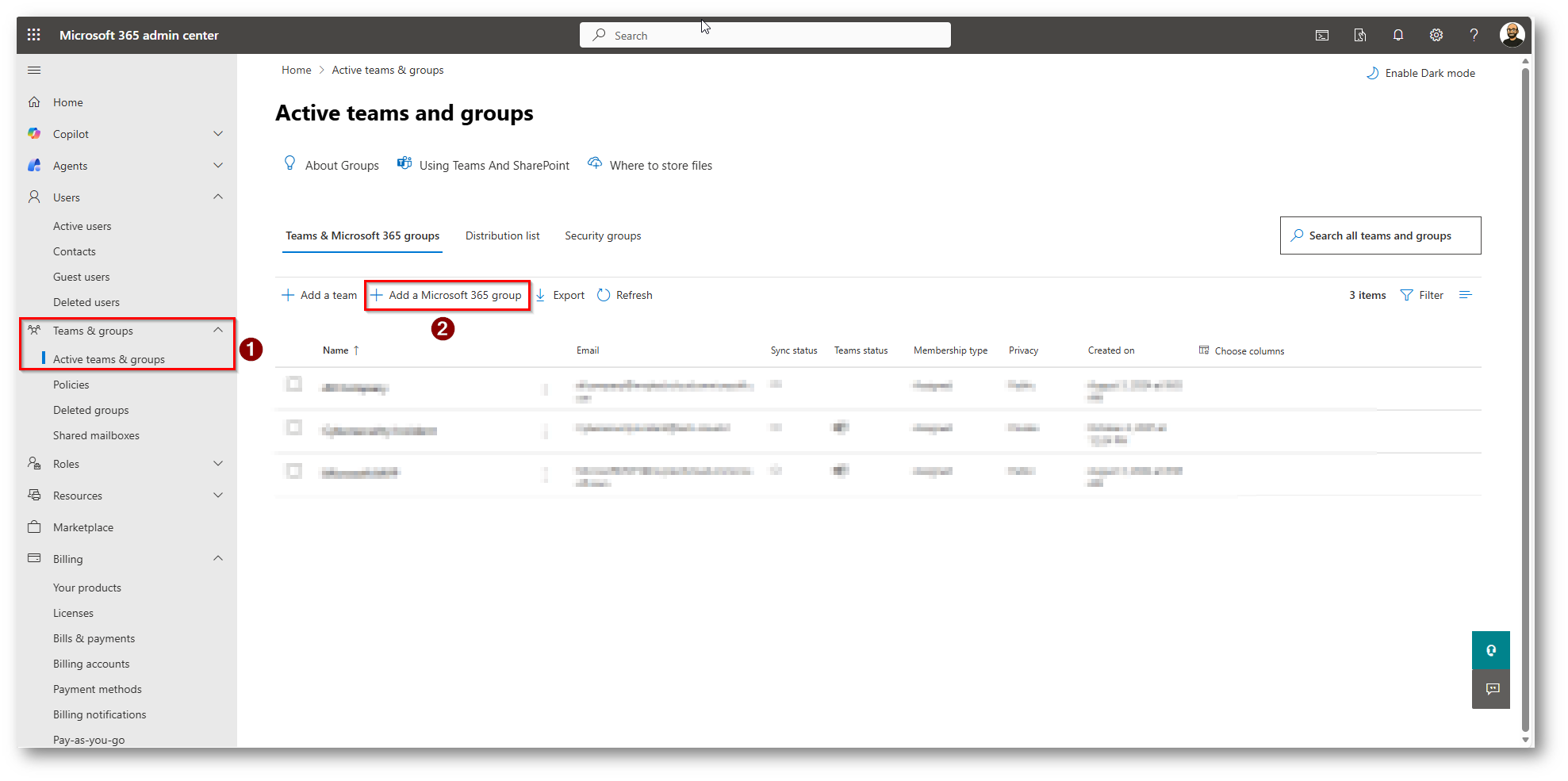The width and height of the screenshot is (1568, 781).
Task: Open Licenses under Billing
Action: pos(74,613)
